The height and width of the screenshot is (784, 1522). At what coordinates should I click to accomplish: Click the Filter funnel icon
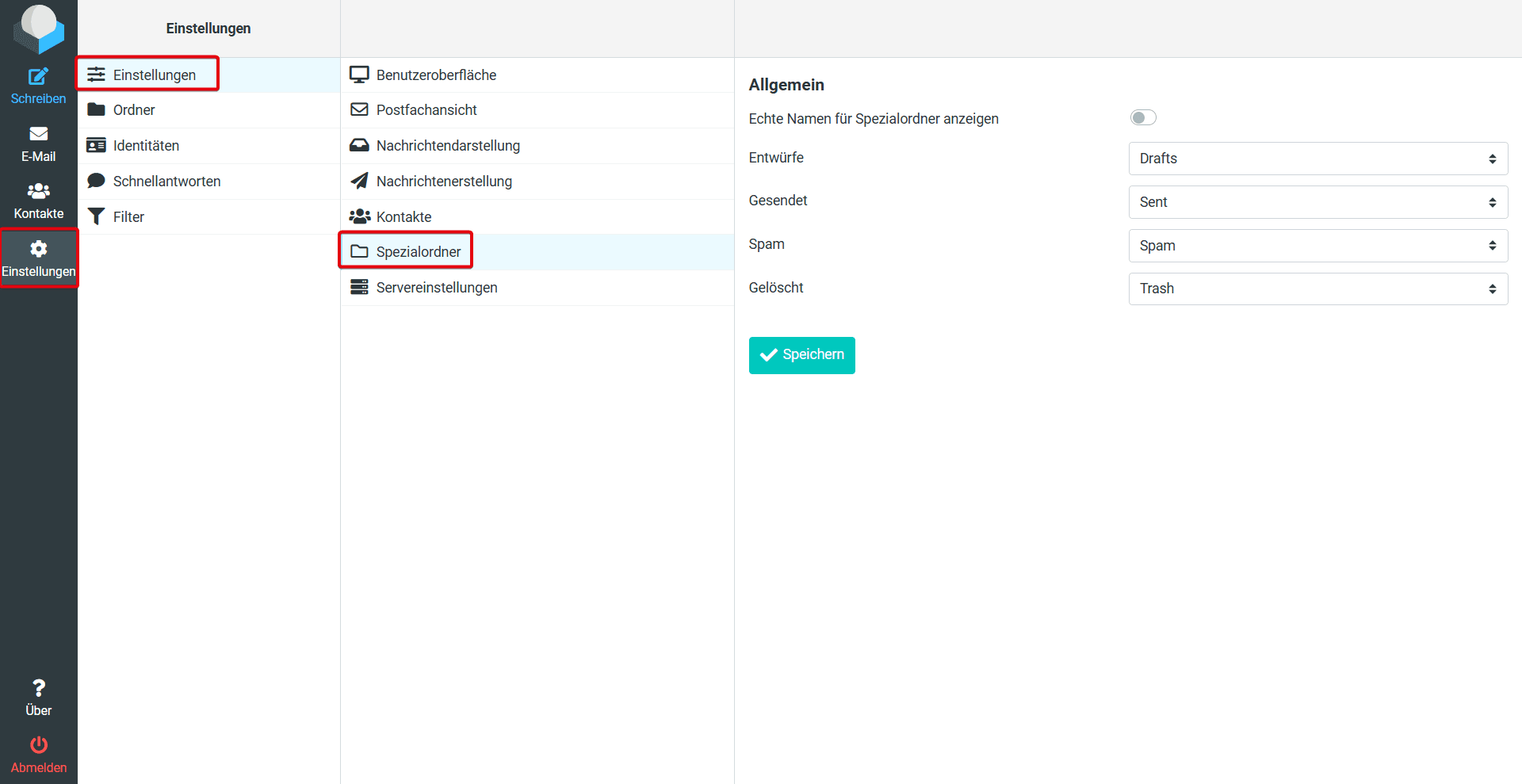pyautogui.click(x=96, y=216)
